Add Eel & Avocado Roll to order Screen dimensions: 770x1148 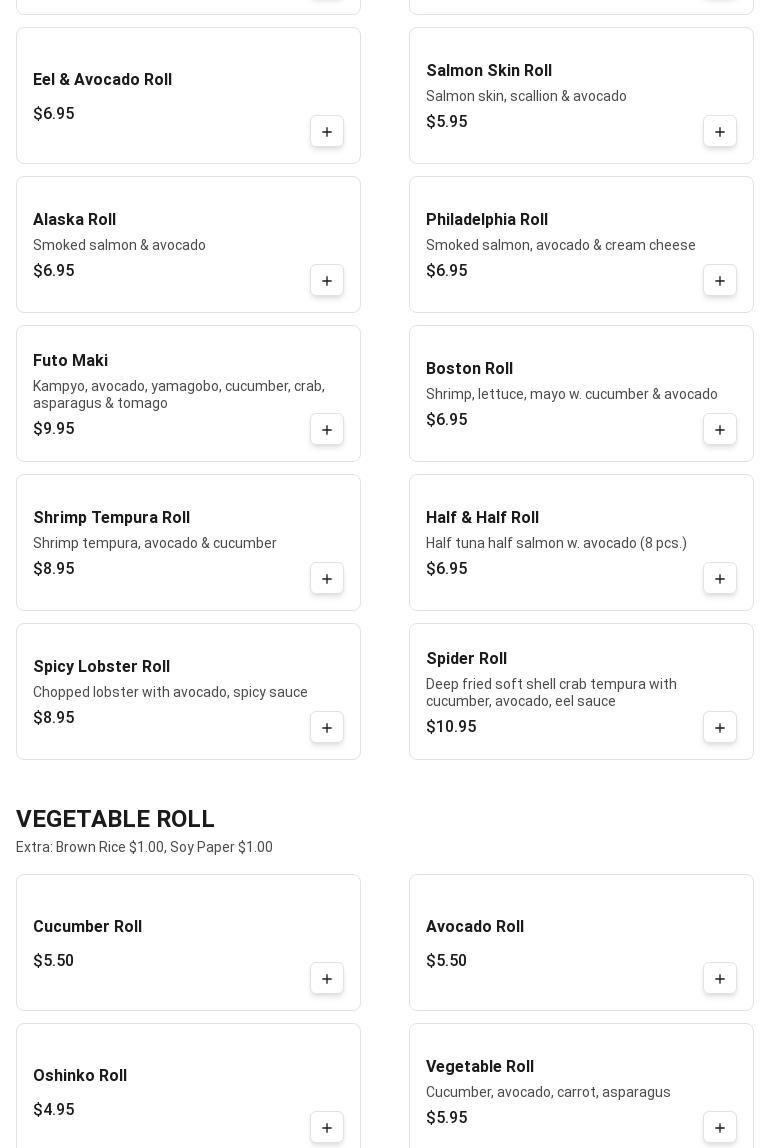[327, 132]
